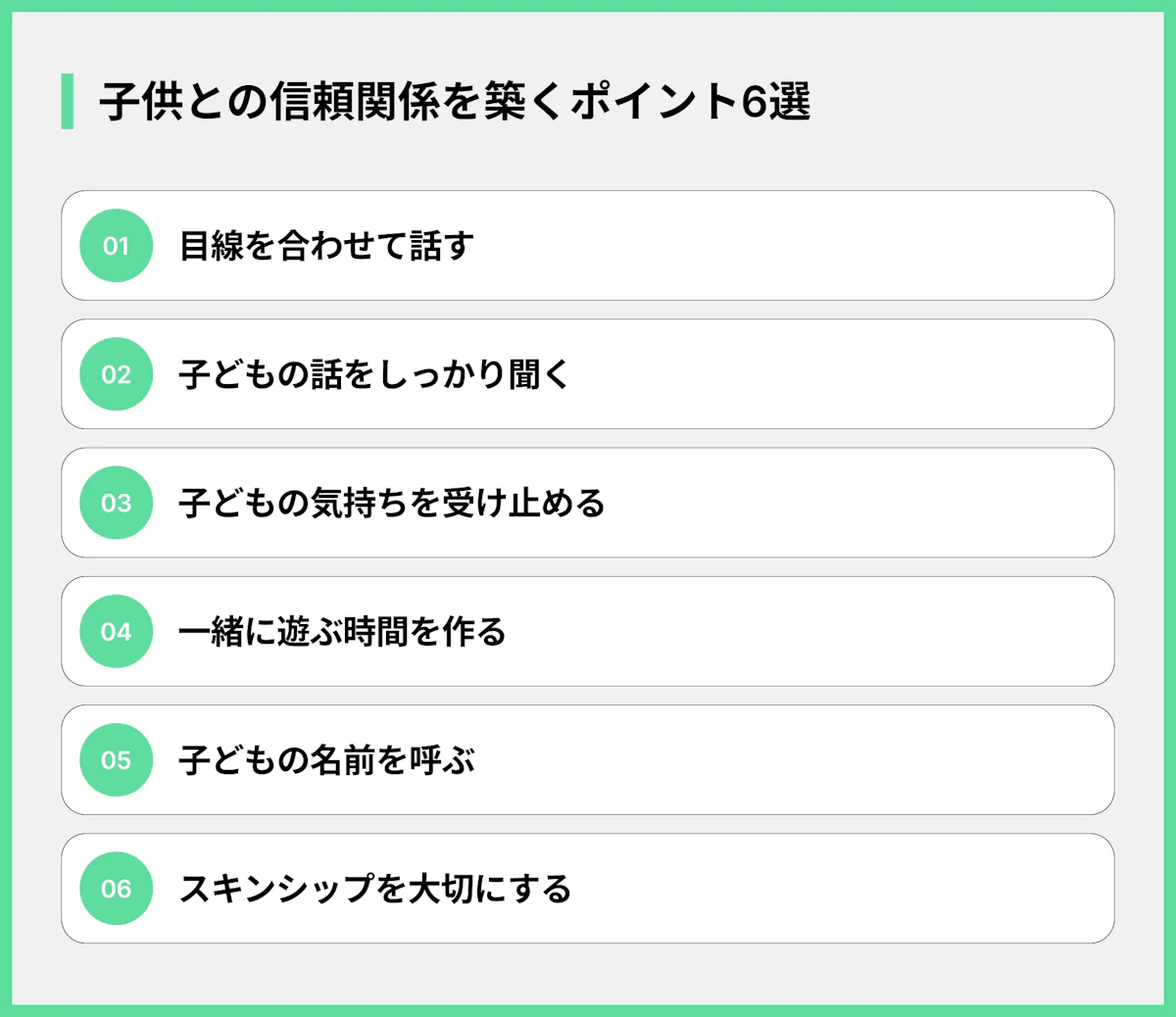Click the item text 子どもの話をしっかり聞く
Screen dimensions: 1176x1017
click(373, 374)
